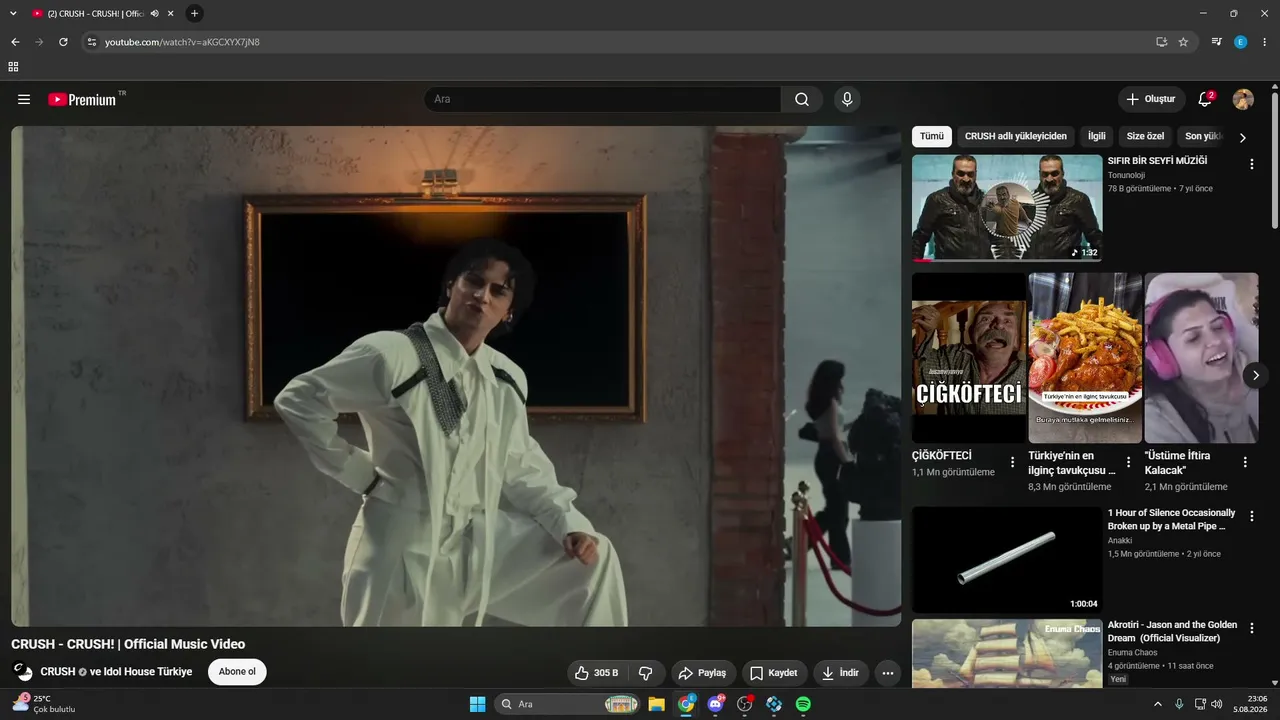Open the ÇİĞKÖFTECİ short thumbnail
This screenshot has width=1280, height=720.
point(969,358)
